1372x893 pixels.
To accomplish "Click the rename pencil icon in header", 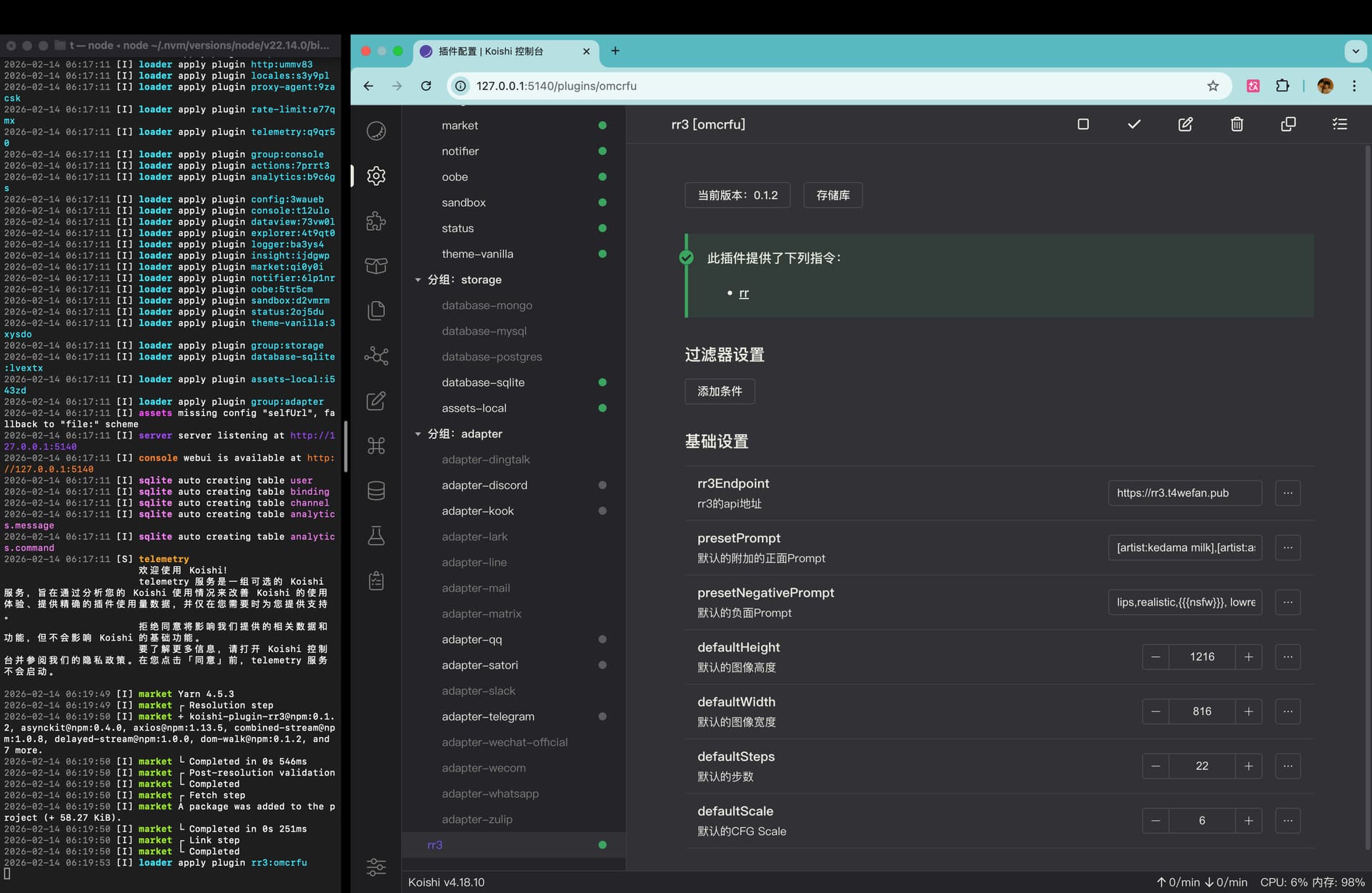I will pos(1185,124).
